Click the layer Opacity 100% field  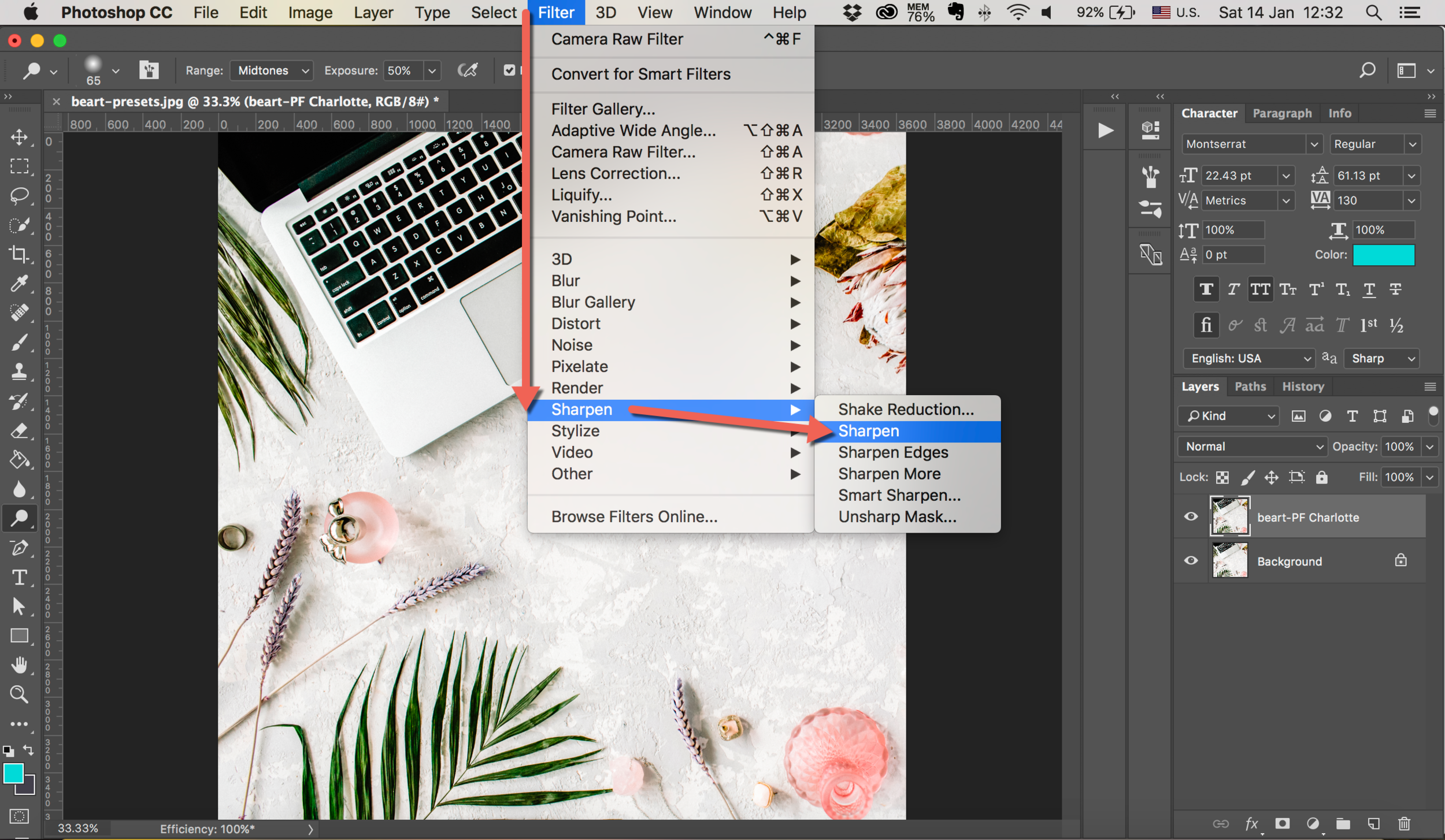(1400, 447)
